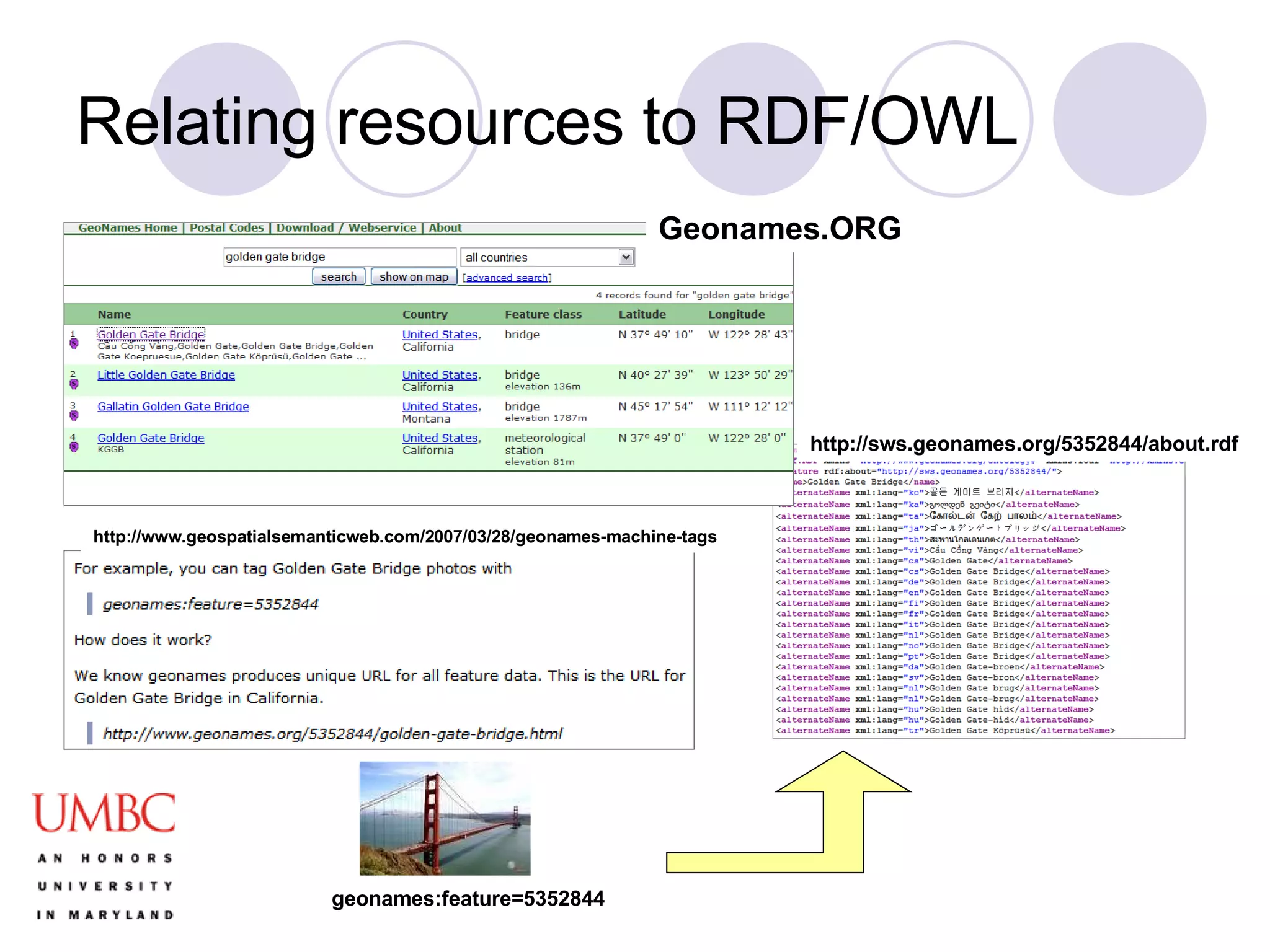Click the golden gate bridge search field

coord(339,257)
